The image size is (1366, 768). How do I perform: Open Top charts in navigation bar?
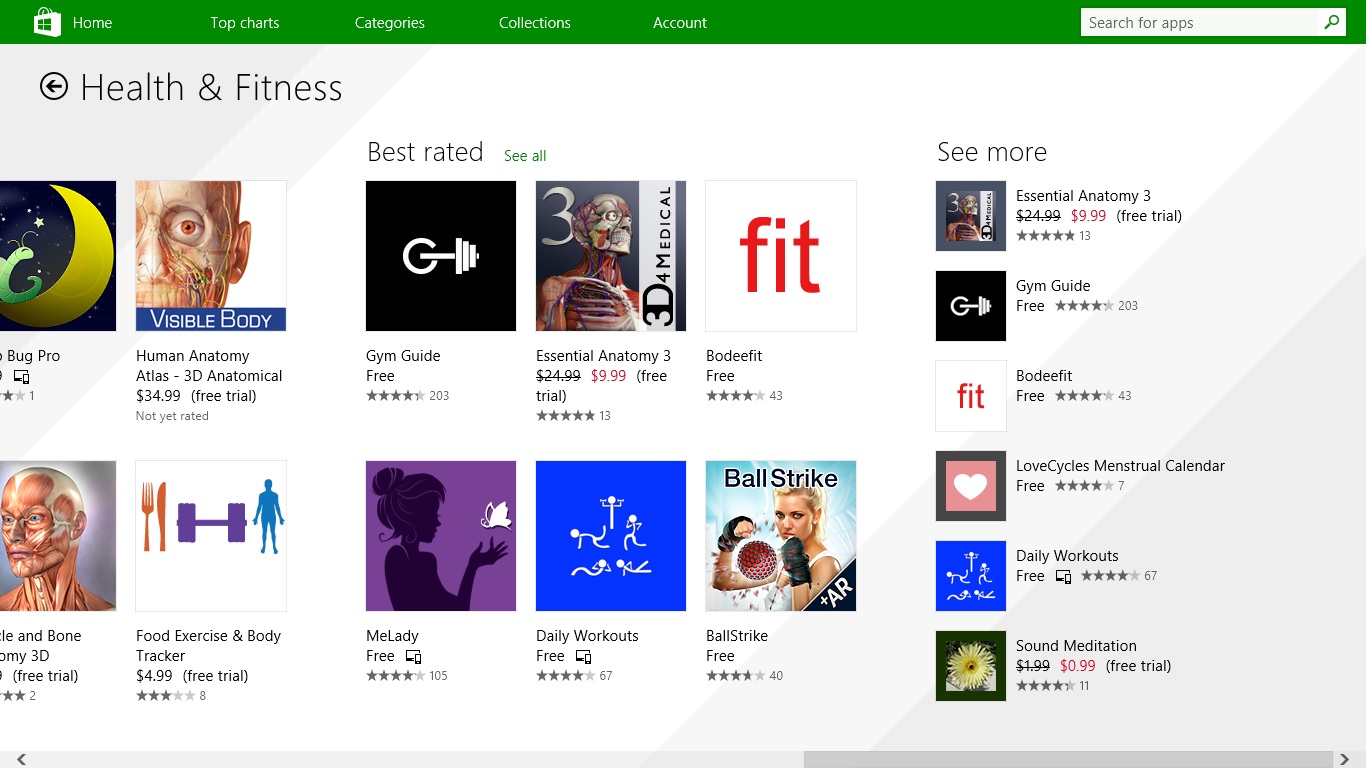(245, 22)
